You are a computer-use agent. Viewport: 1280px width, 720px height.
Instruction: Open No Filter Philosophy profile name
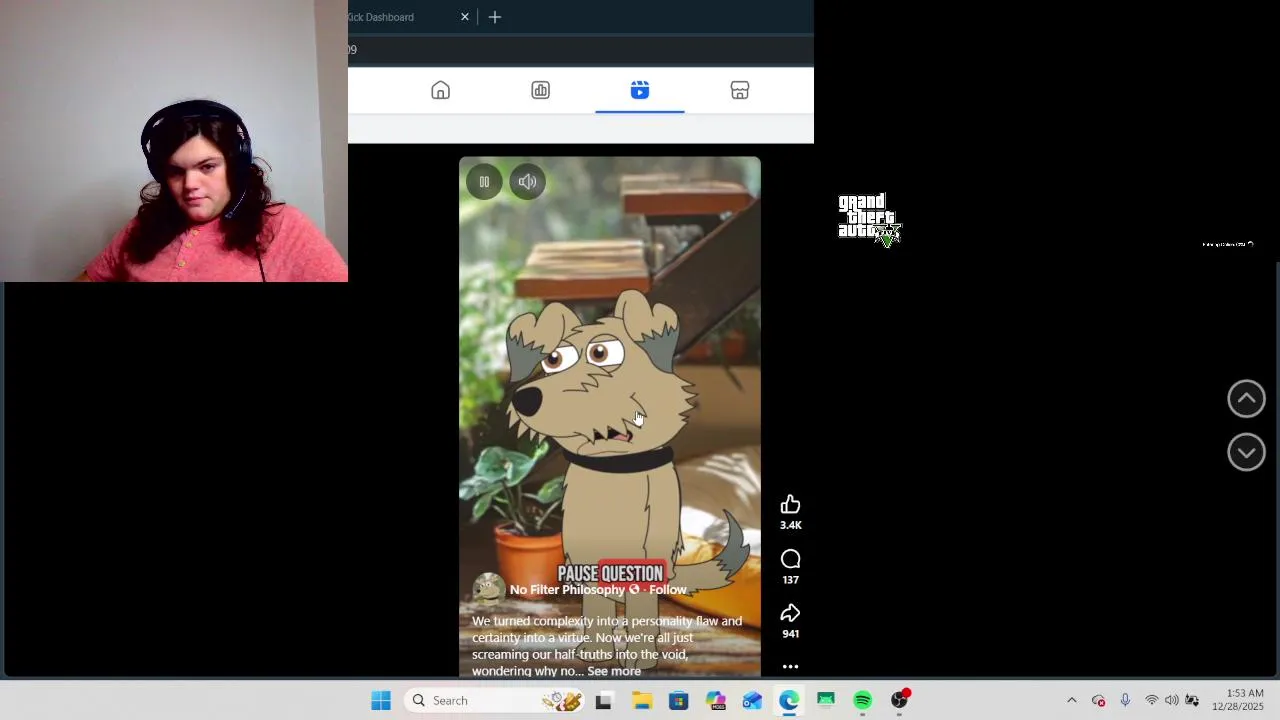coord(567,590)
